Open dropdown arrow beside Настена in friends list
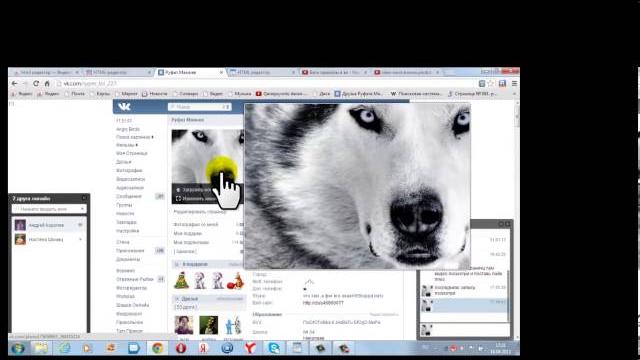 pos(80,239)
